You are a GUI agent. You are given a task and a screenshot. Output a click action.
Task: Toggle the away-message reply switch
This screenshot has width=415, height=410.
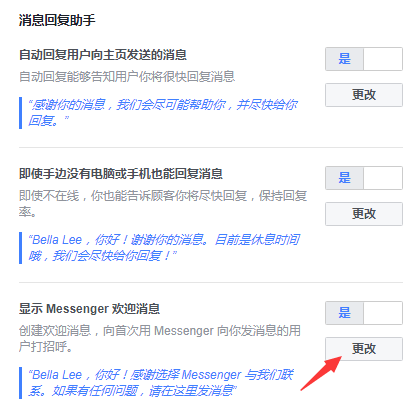click(364, 178)
